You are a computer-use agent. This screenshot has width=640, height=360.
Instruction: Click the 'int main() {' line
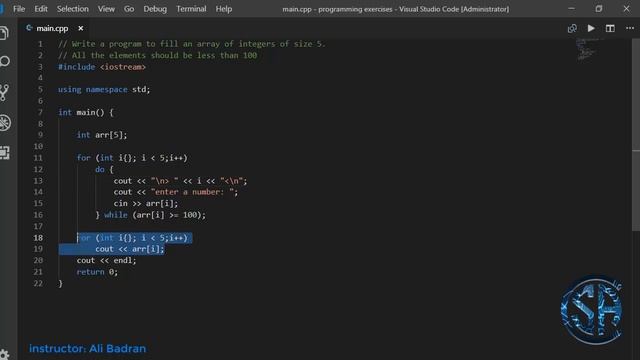(x=86, y=112)
